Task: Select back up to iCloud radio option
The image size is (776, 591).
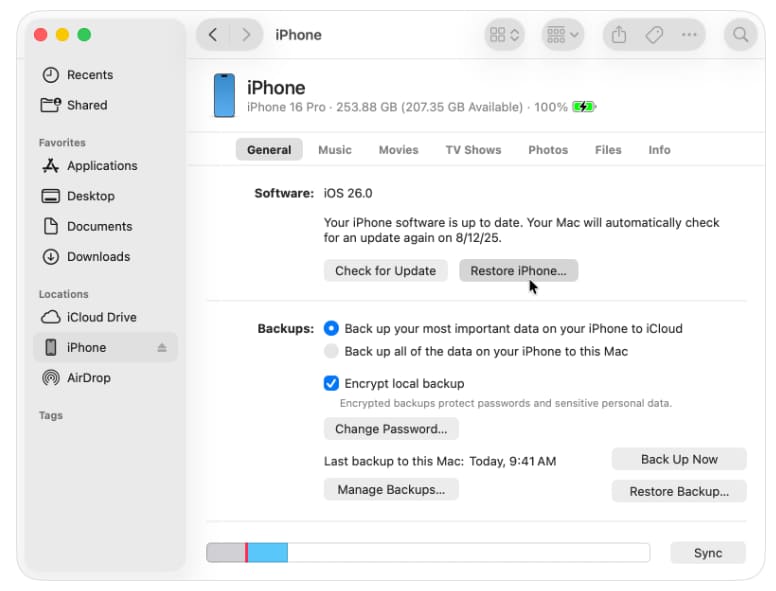Action: coord(331,328)
